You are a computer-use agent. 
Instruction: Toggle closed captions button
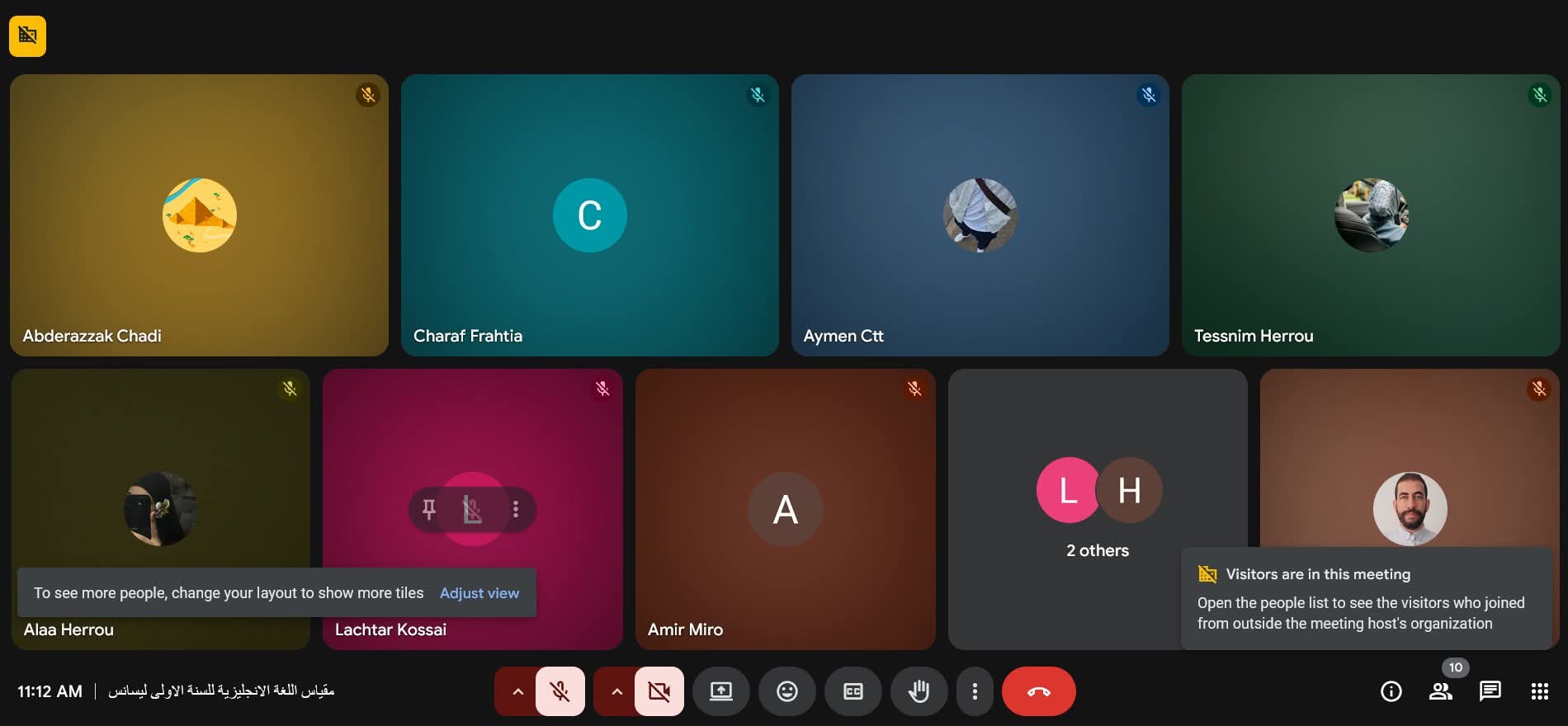click(853, 691)
